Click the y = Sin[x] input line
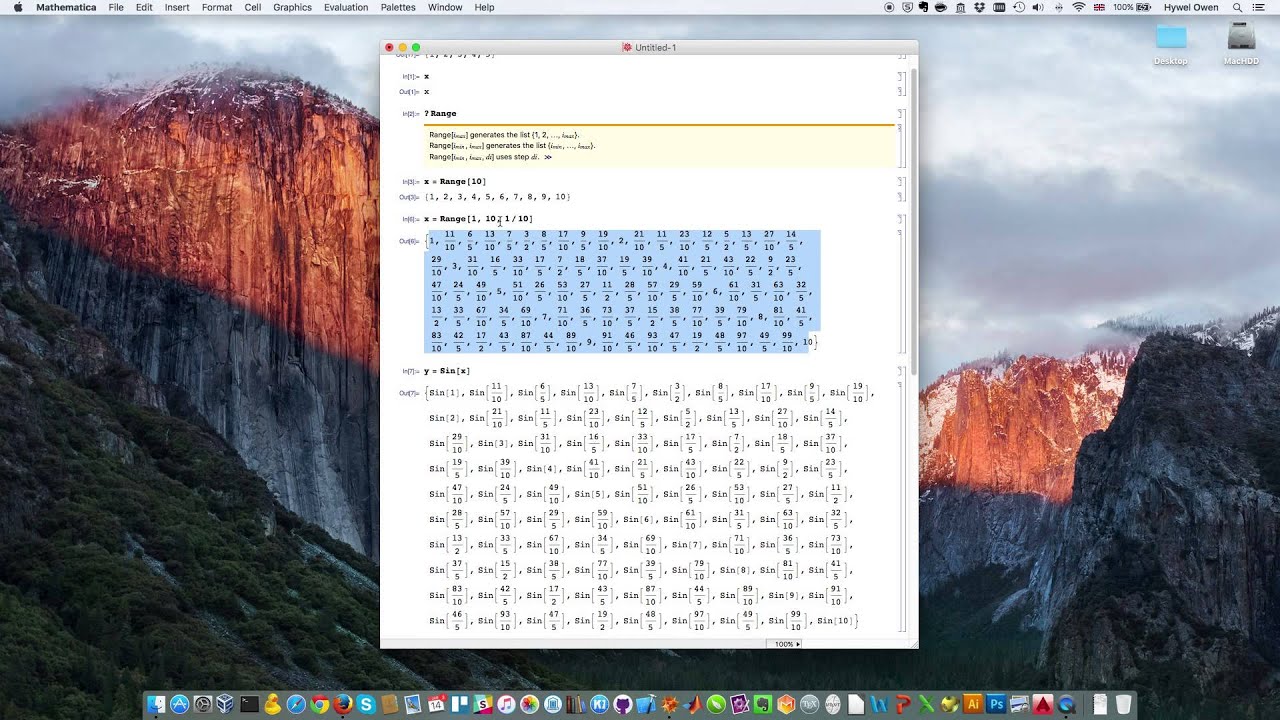Viewport: 1280px width, 720px height. [x=447, y=371]
